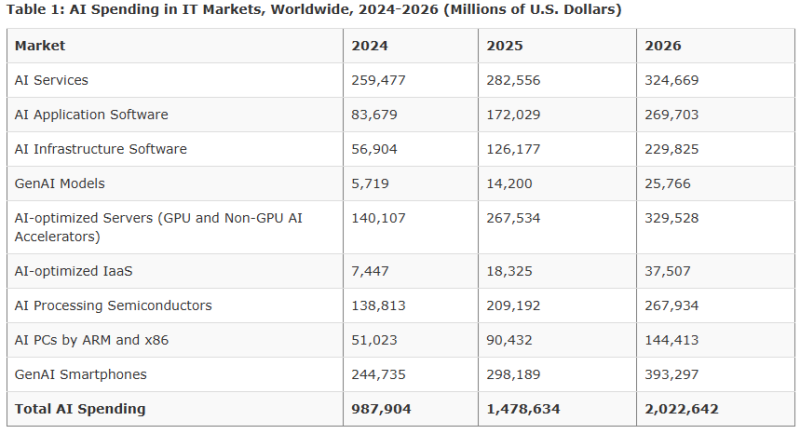800x434 pixels.
Task: Click GenAI Smartphones 2026 value 393,297
Action: point(672,375)
